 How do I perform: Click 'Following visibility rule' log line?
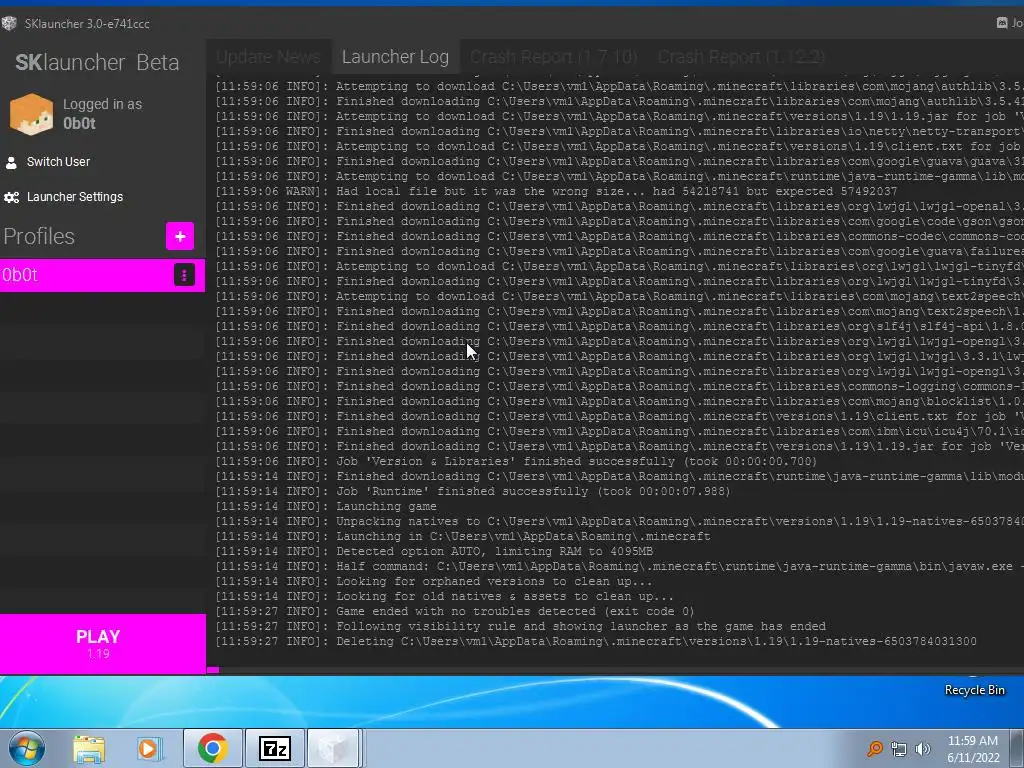[520, 626]
